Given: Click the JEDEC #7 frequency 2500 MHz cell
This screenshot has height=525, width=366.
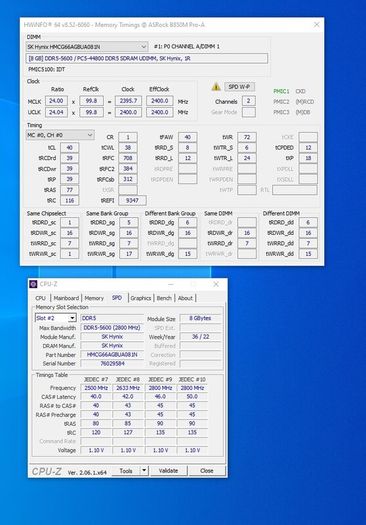Looking at the screenshot, I should pos(96,388).
